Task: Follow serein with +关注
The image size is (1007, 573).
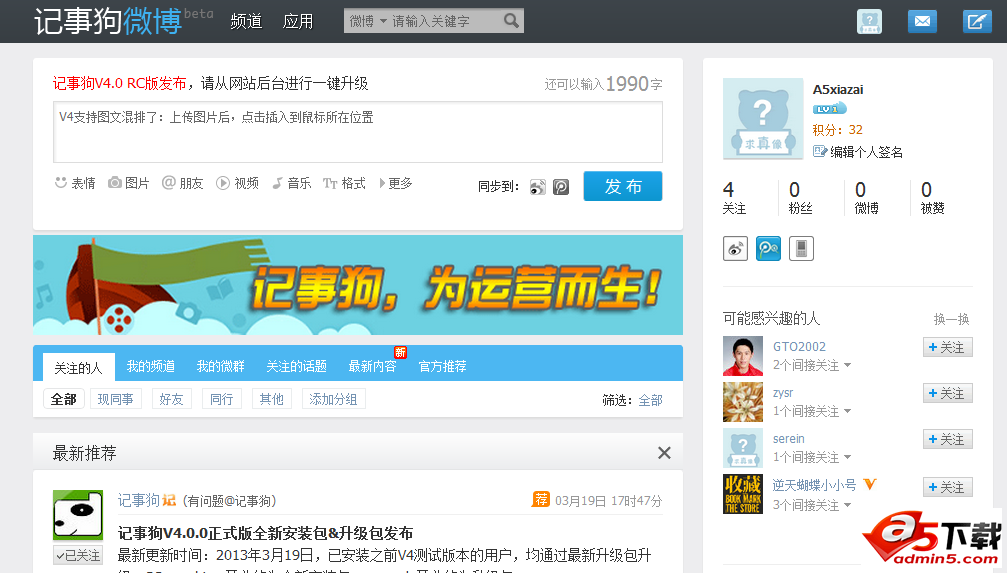Action: pyautogui.click(x=947, y=439)
